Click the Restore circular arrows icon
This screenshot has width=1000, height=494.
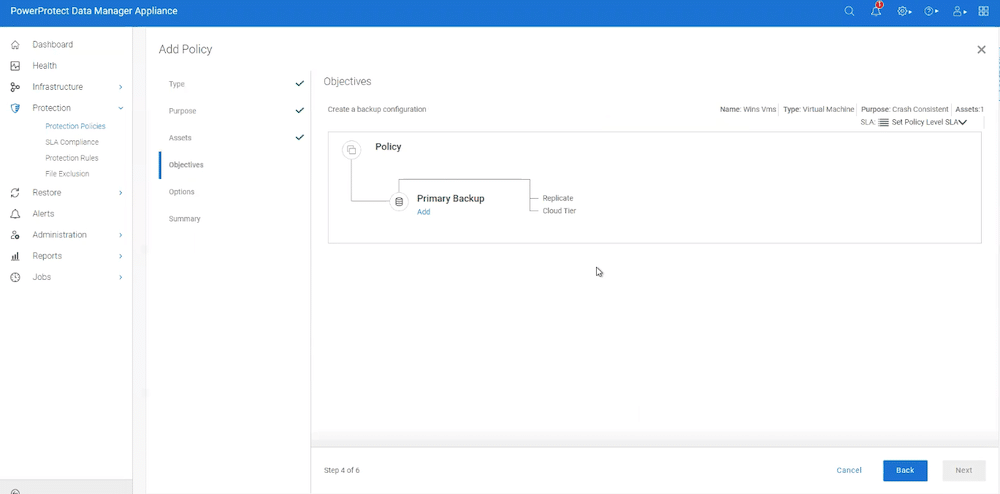[15, 193]
